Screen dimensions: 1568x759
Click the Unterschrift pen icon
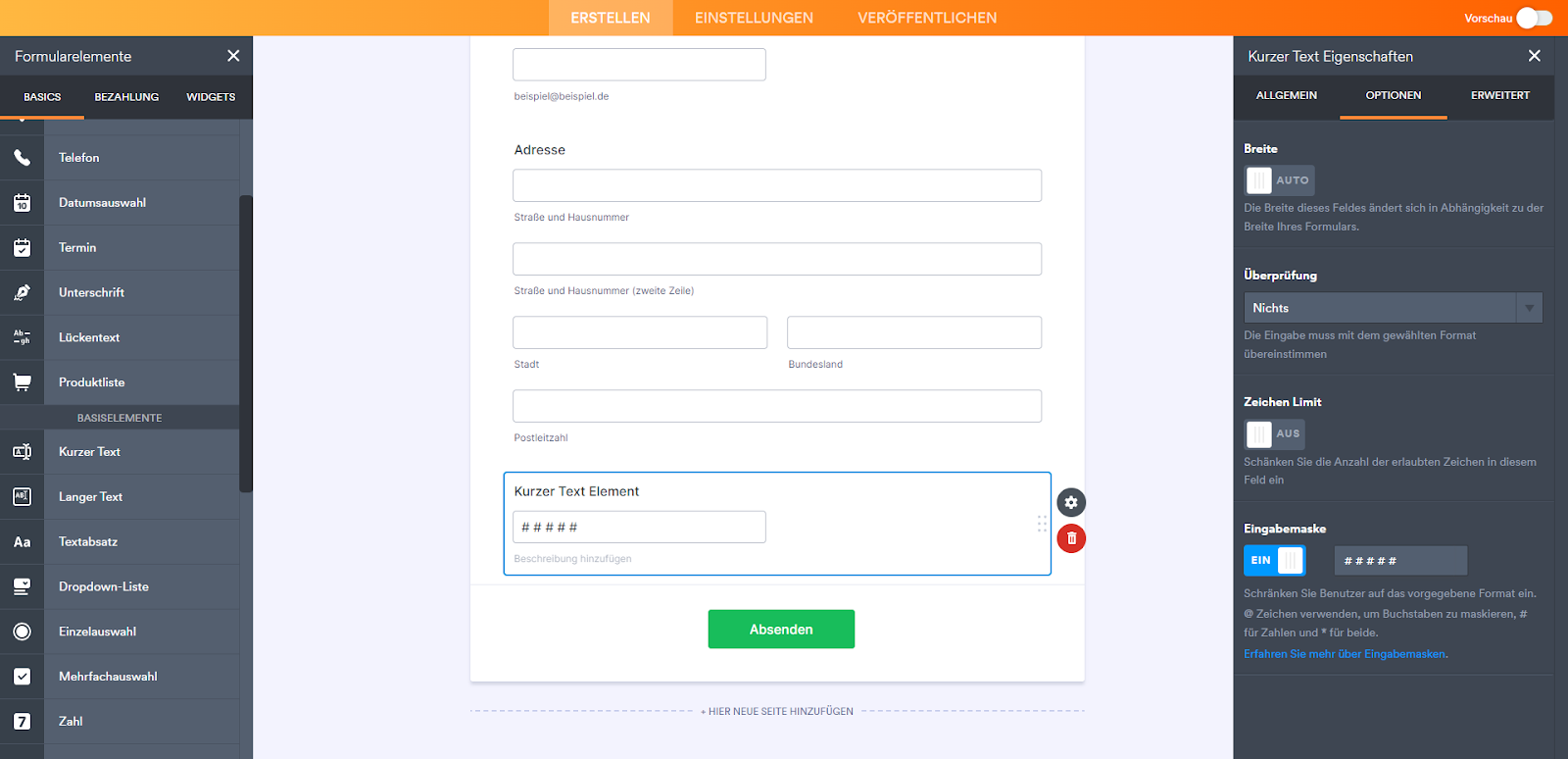22,293
